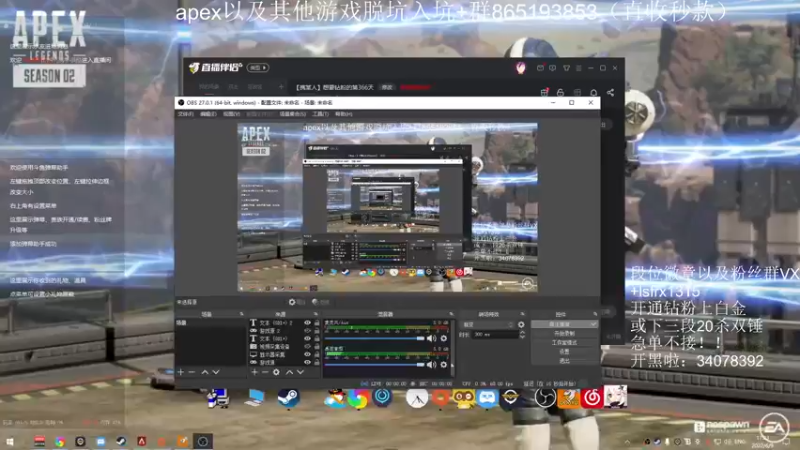Viewport: 800px width, 450px height.
Task: Add new tab with plus in 直播伴侣
Action: coord(281,87)
